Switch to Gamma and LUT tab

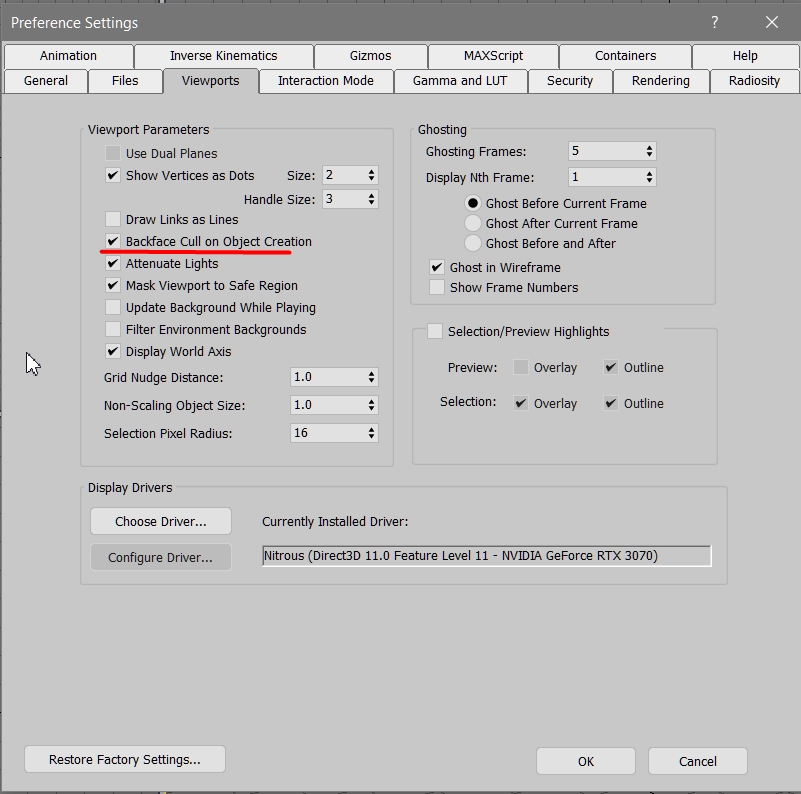pos(460,81)
